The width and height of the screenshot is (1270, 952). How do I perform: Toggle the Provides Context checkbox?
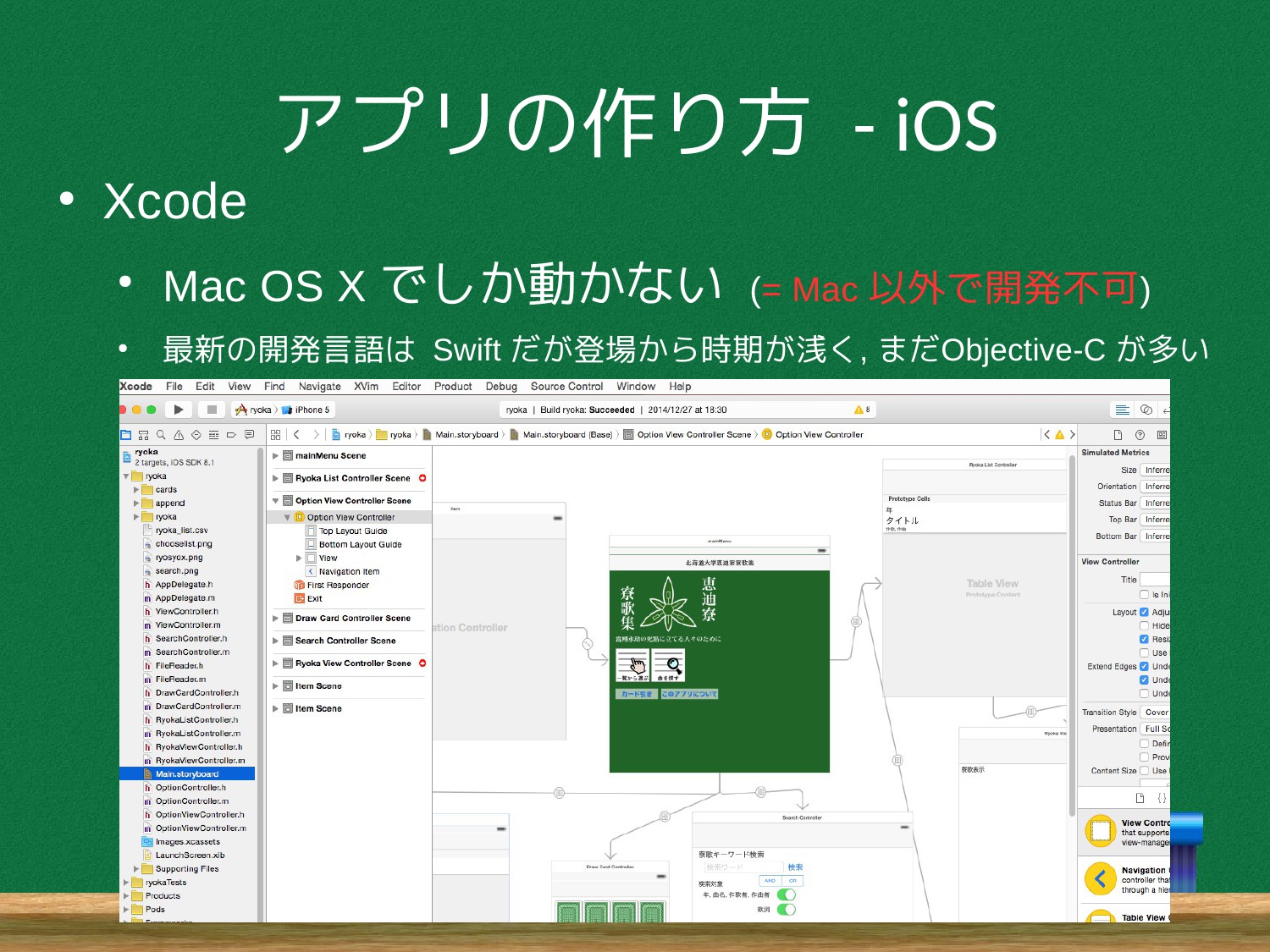tap(1144, 757)
